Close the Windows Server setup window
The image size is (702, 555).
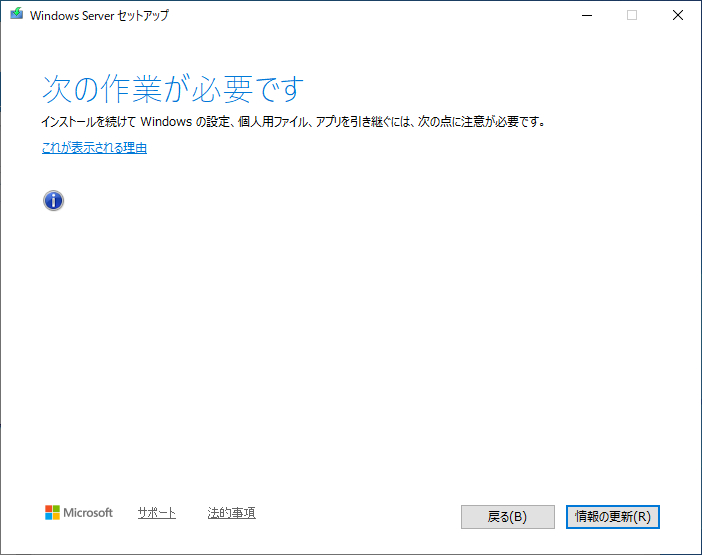pyautogui.click(x=678, y=15)
